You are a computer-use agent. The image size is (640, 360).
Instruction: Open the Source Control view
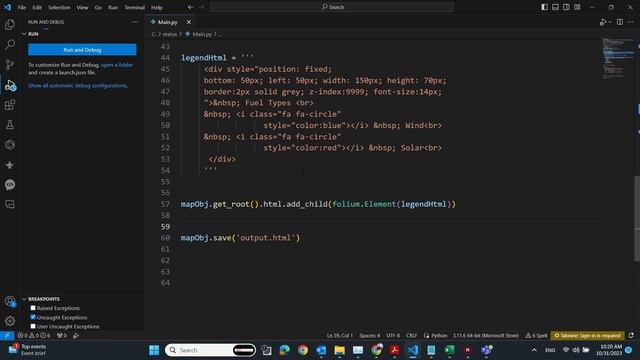10,64
